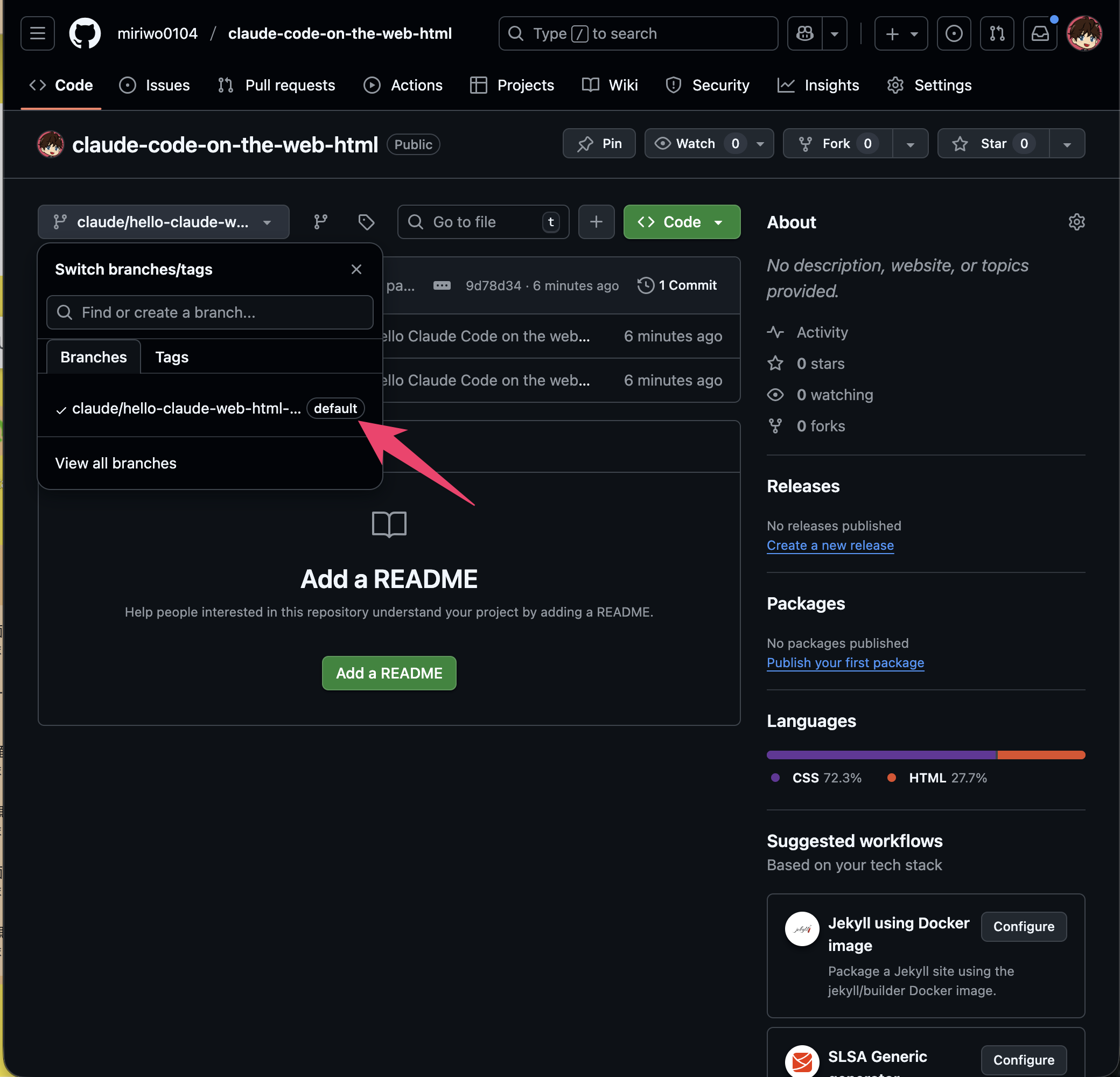Click the CSS purple language bar

coord(880,755)
